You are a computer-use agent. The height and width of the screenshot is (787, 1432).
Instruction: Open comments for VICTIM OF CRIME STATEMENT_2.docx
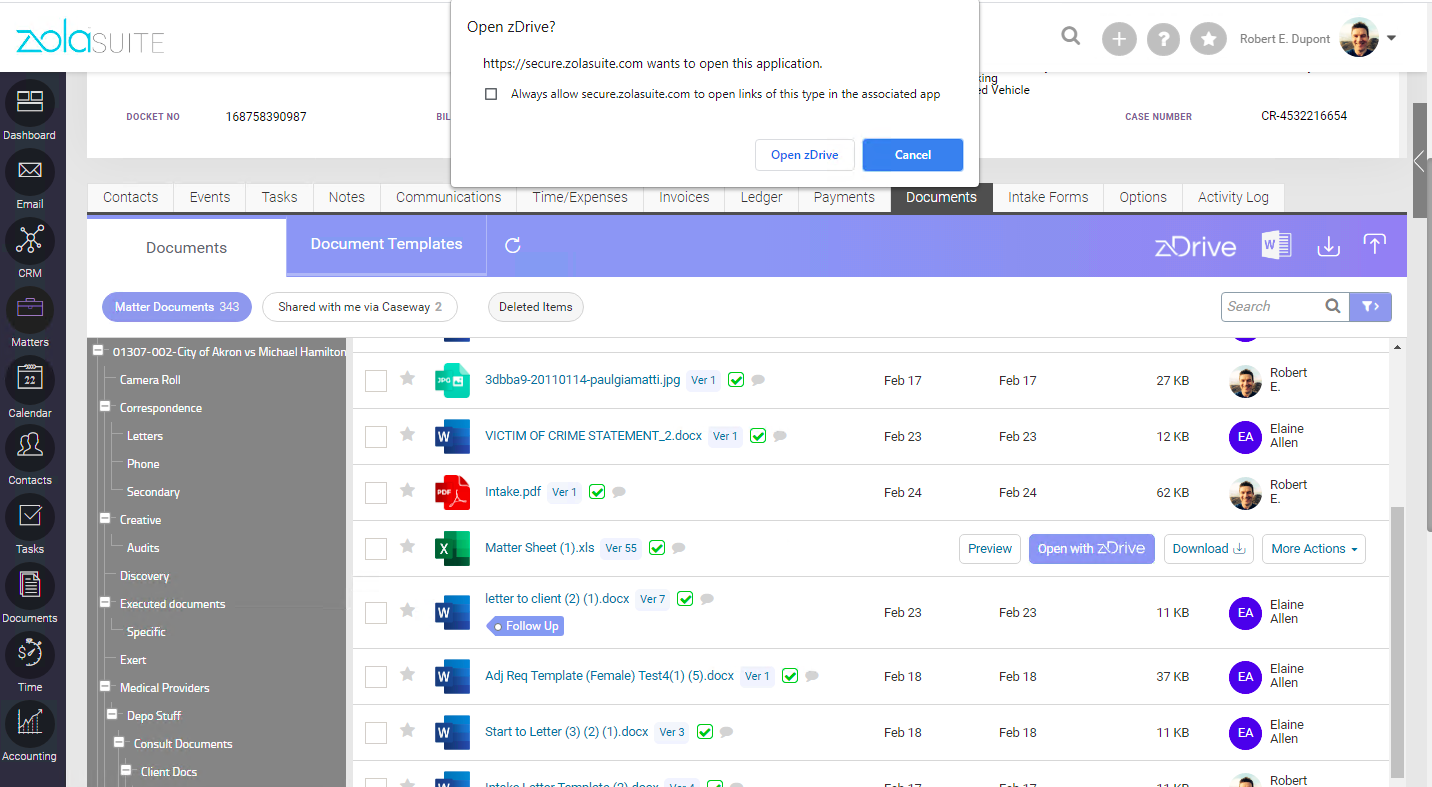click(x=780, y=436)
